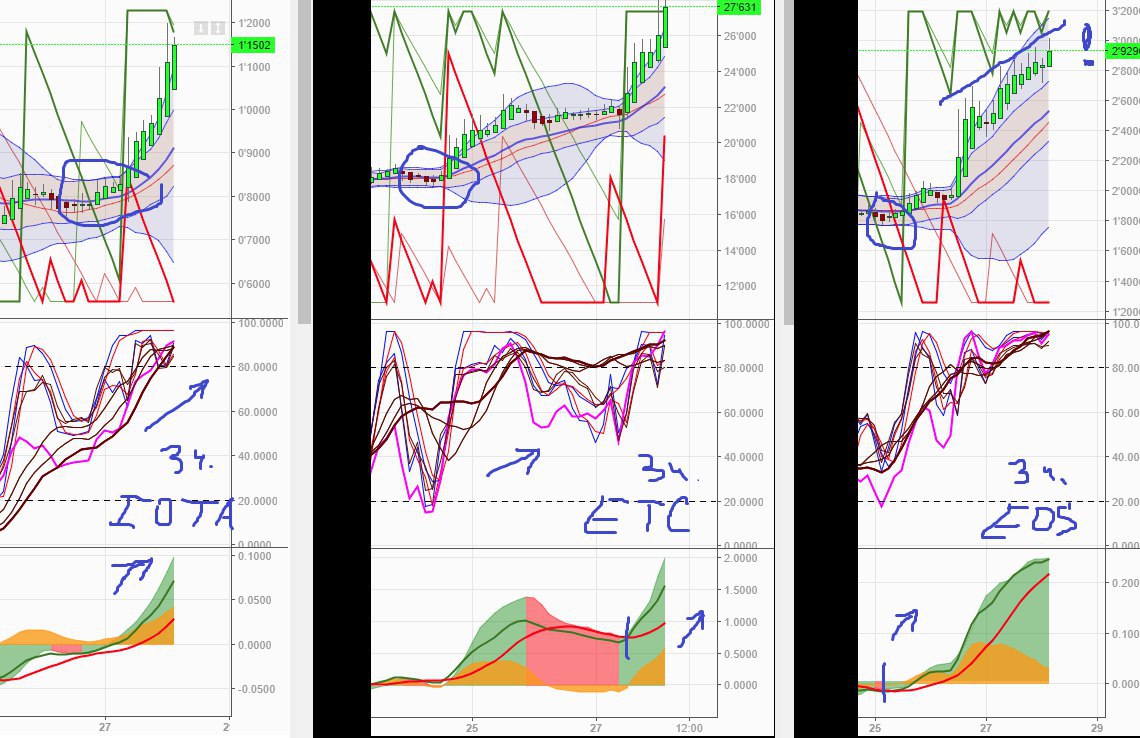
Task: Click the 25 date label on EOS chart
Action: (x=875, y=727)
